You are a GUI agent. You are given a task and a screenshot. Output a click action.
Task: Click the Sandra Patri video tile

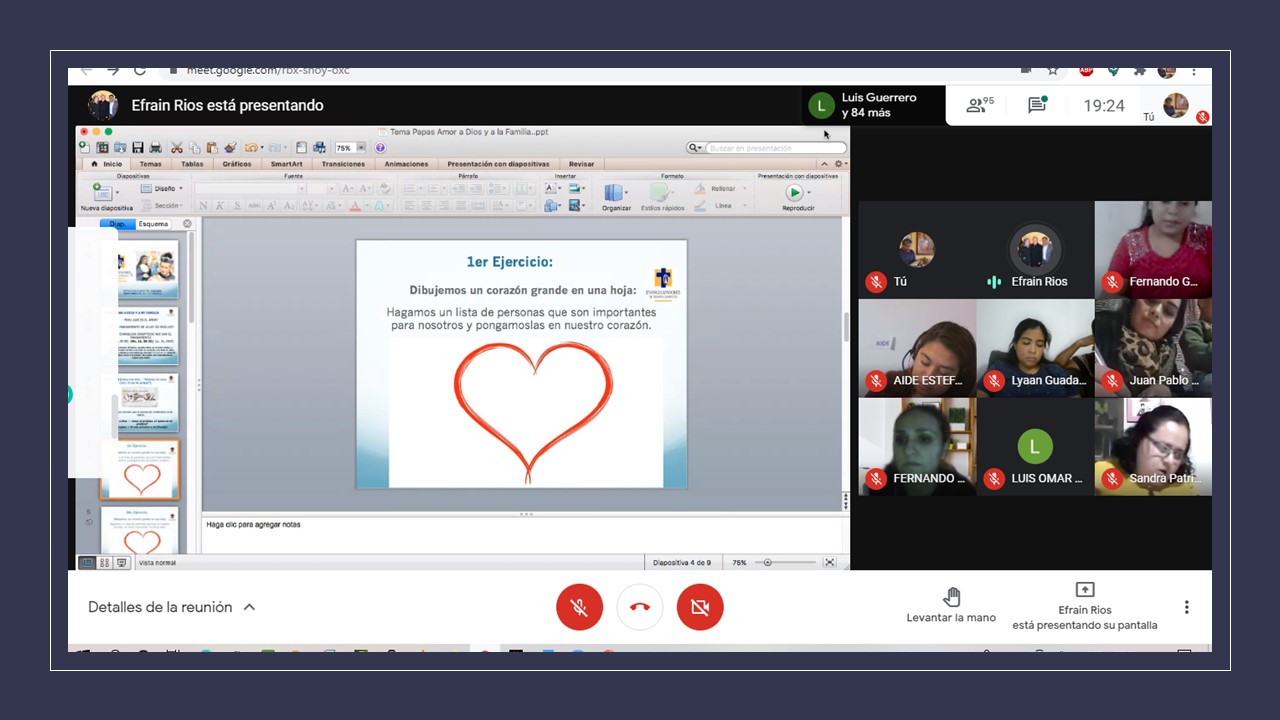[x=1153, y=447]
